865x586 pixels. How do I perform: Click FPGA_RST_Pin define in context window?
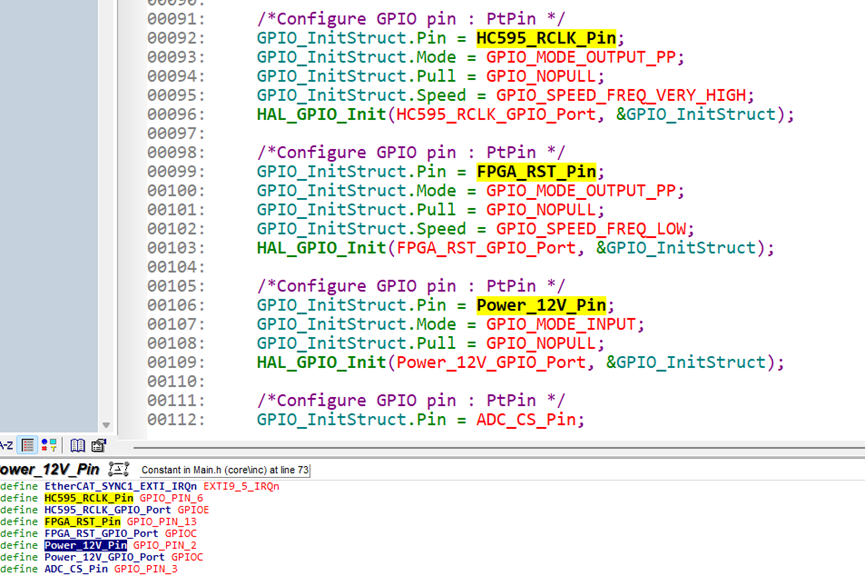(x=82, y=521)
